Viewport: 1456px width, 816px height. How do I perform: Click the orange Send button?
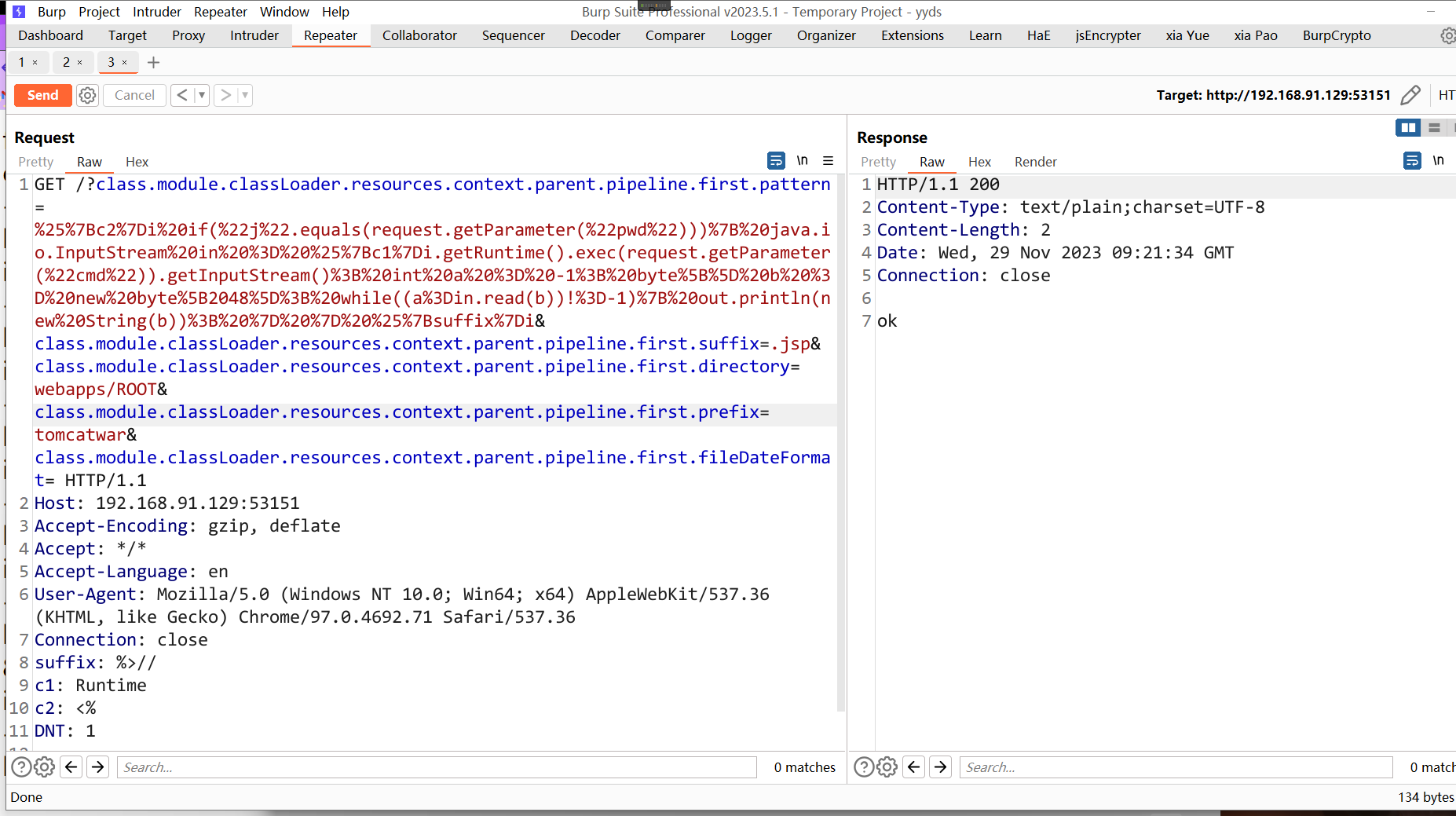42,95
